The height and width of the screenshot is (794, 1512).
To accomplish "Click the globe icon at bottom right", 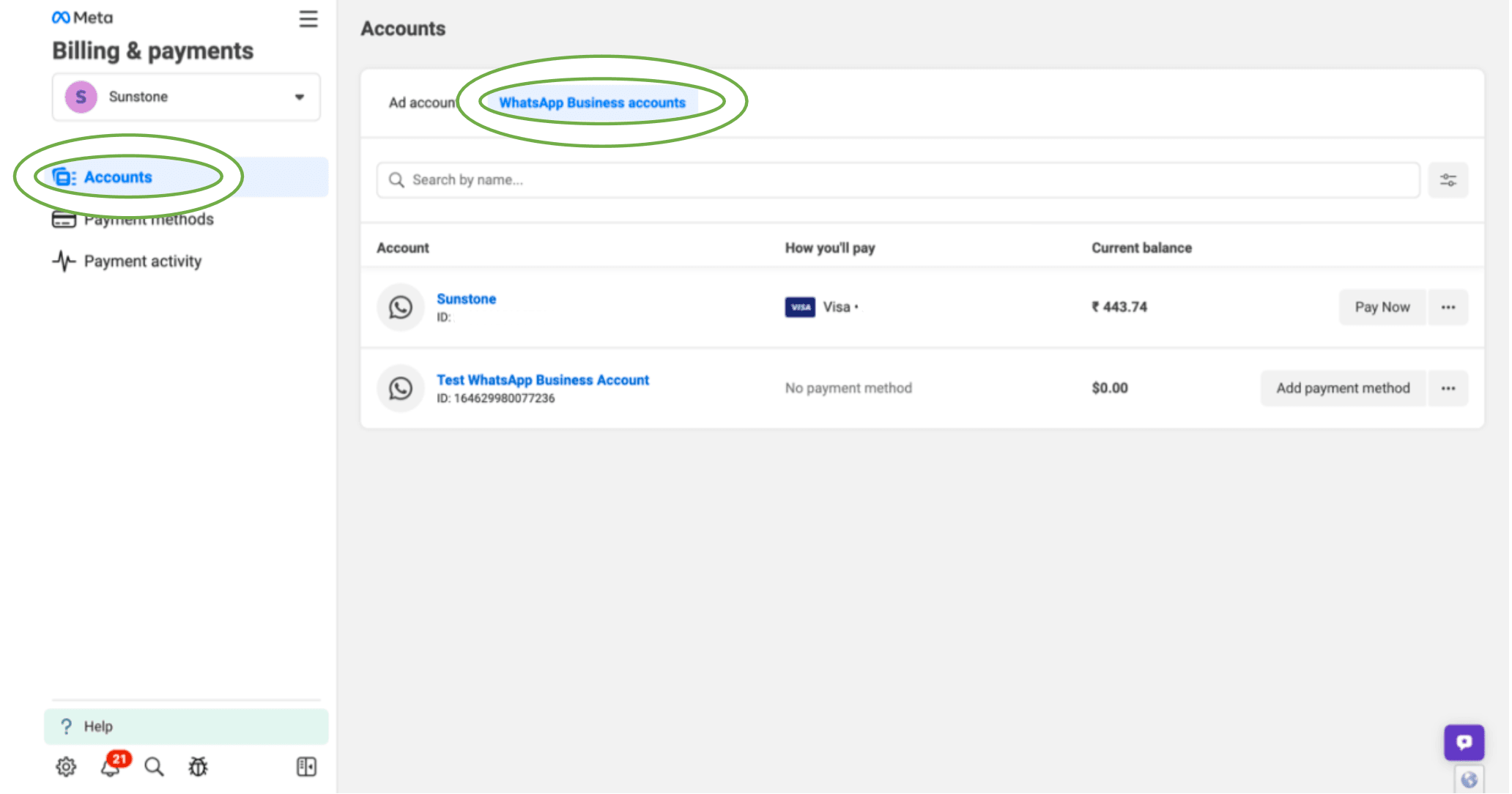I will pyautogui.click(x=1469, y=780).
